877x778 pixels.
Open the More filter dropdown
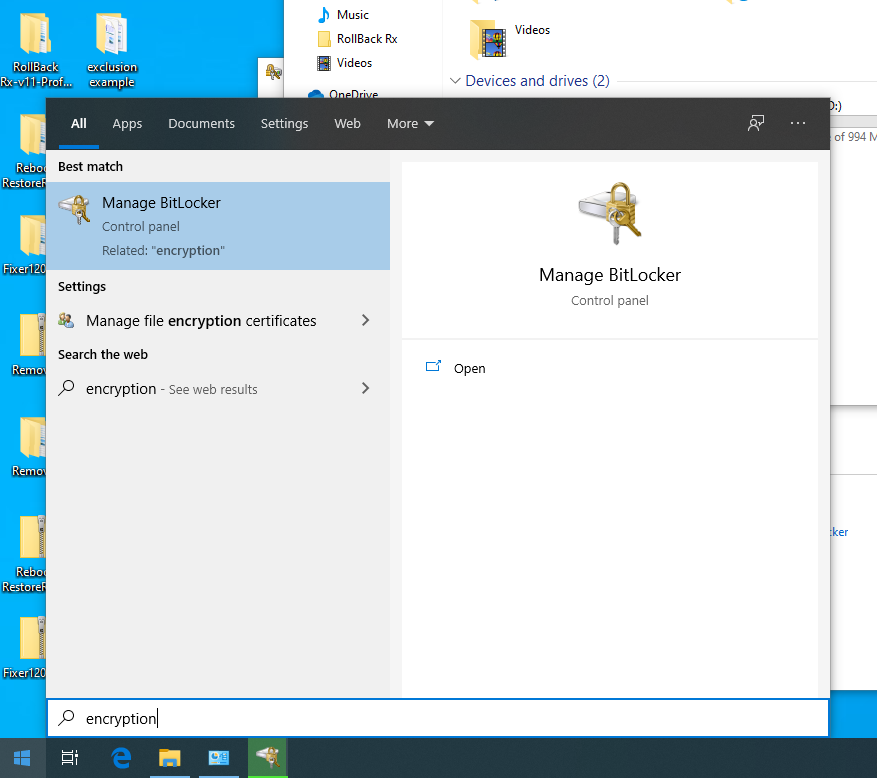coord(410,124)
